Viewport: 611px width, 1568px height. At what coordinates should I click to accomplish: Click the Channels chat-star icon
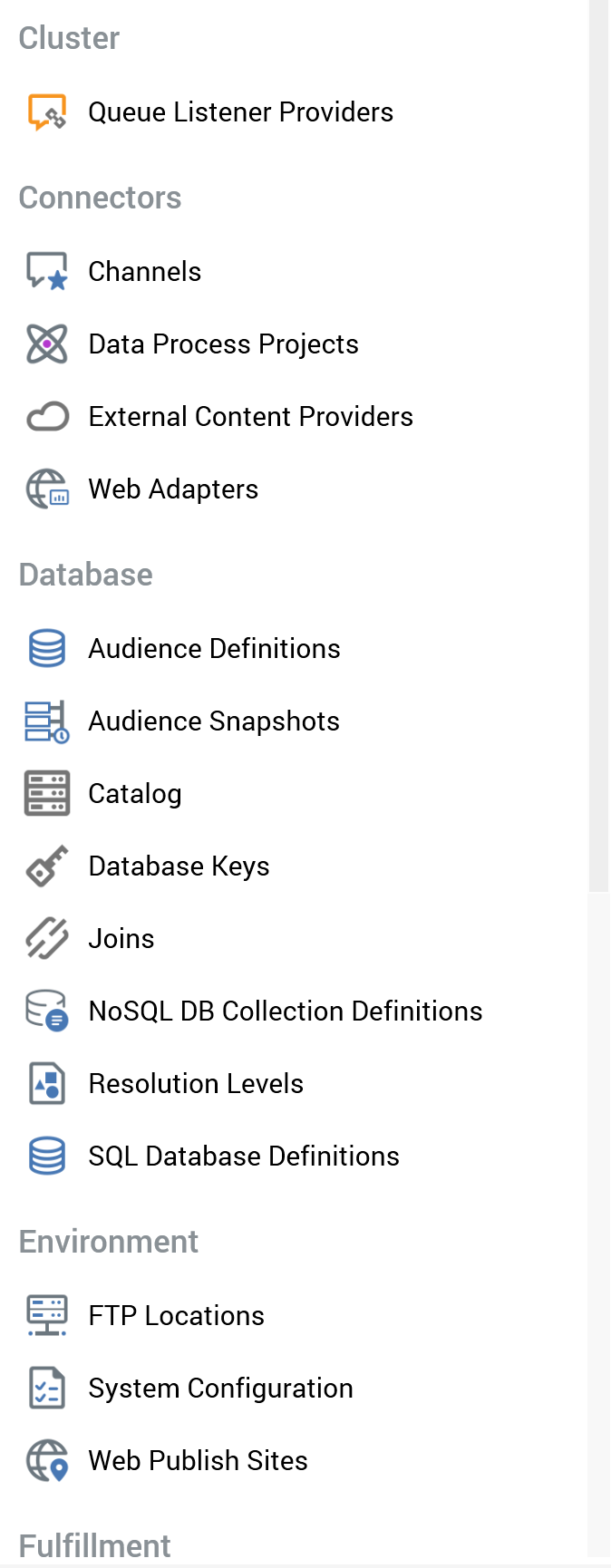pyautogui.click(x=47, y=271)
